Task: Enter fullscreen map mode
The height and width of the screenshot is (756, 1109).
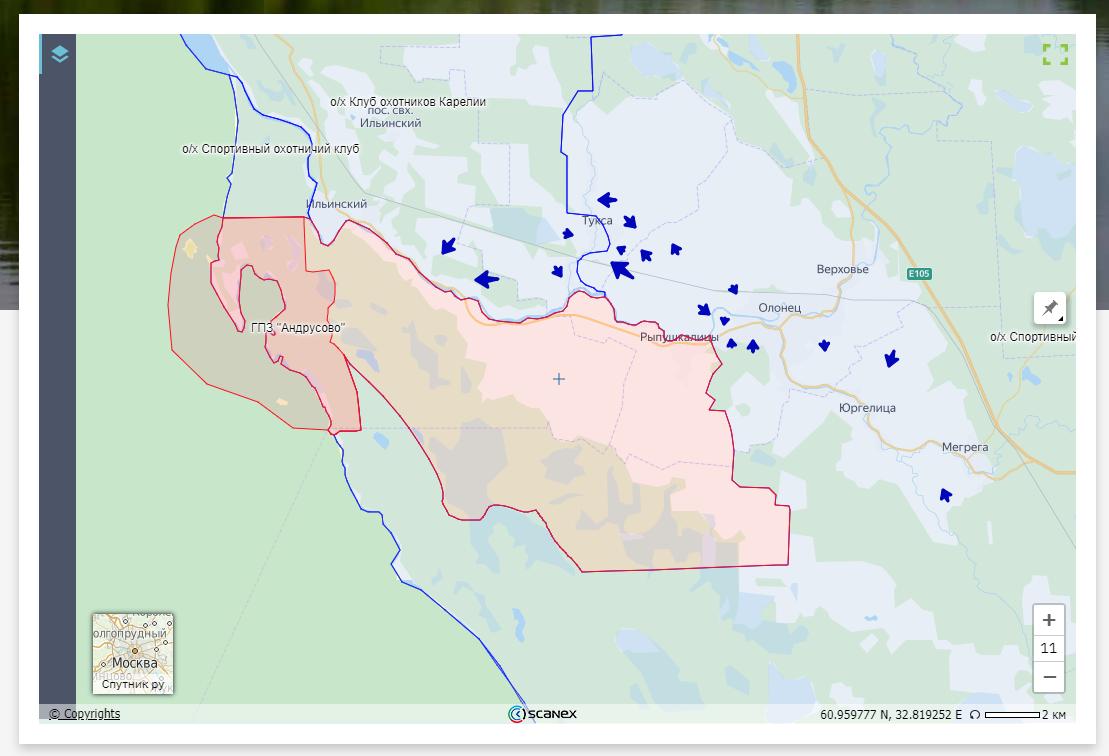Action: 1055,54
